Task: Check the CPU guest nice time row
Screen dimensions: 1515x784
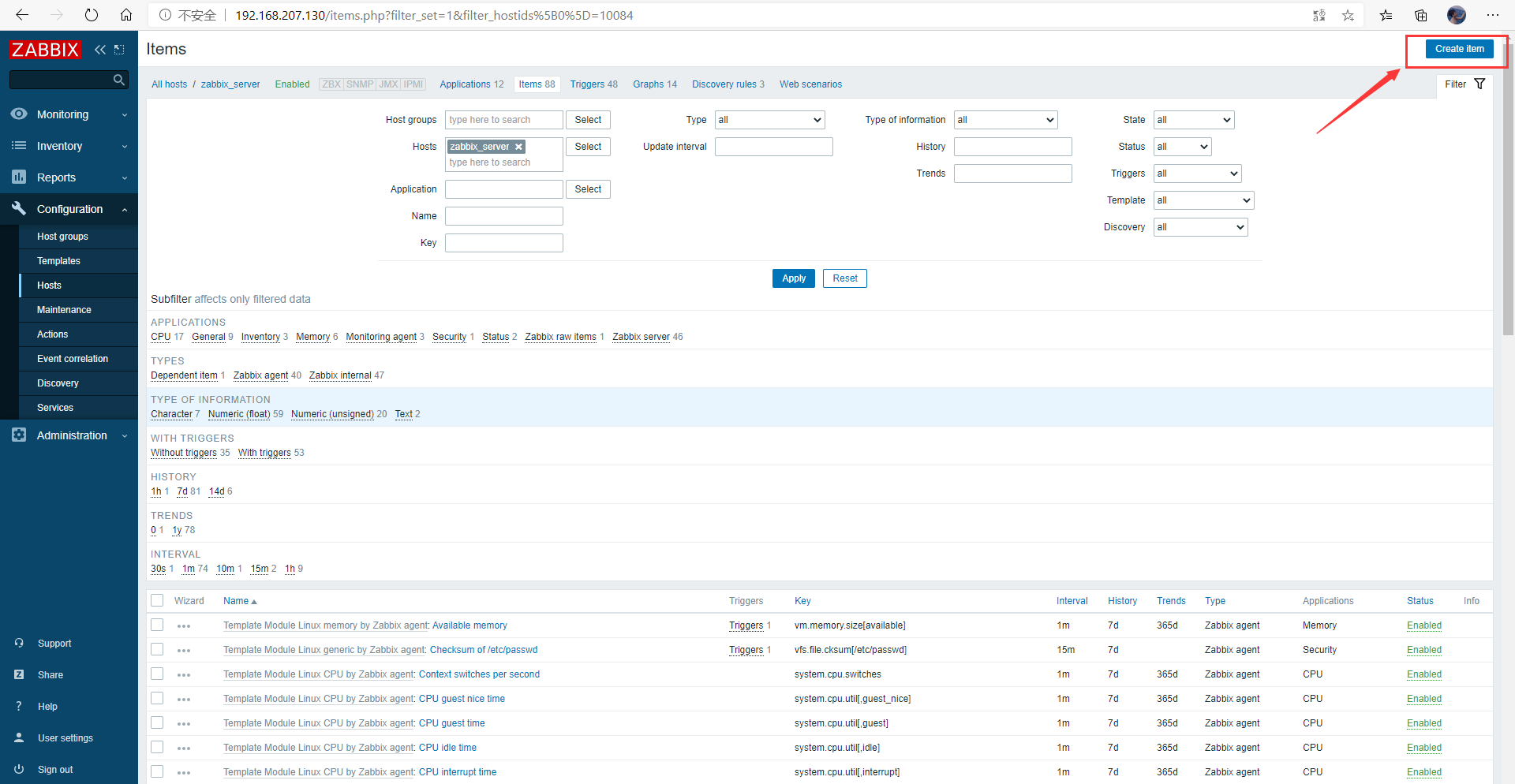Action: (x=157, y=699)
